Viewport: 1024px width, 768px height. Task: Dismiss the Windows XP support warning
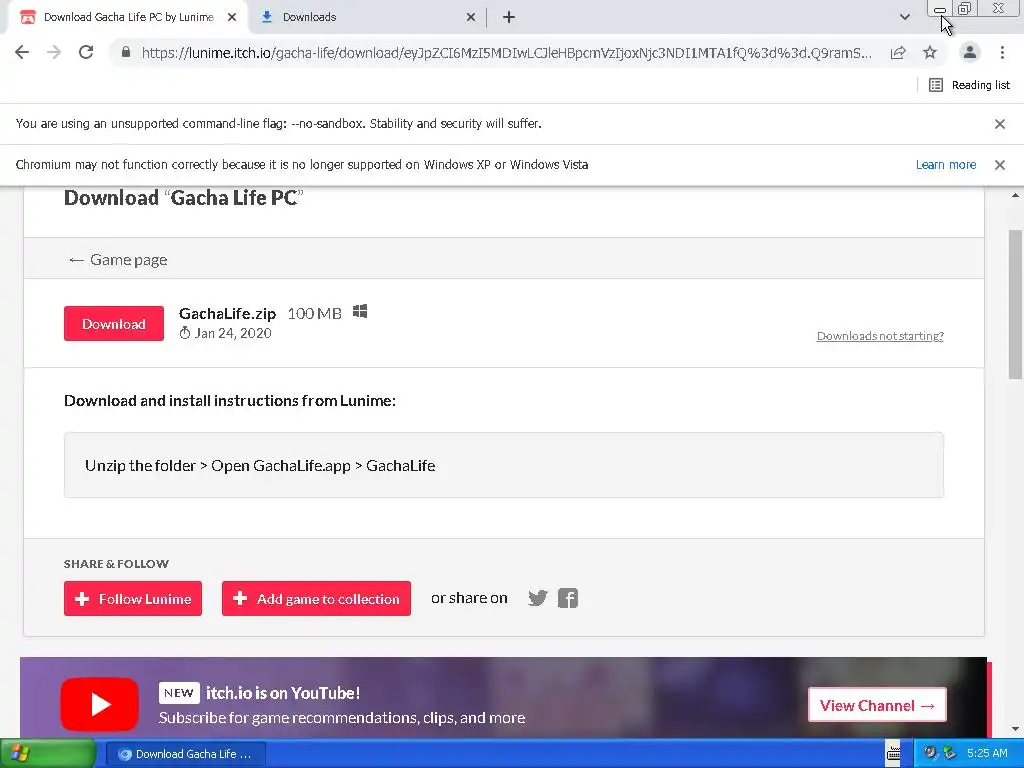pyautogui.click(x=999, y=165)
